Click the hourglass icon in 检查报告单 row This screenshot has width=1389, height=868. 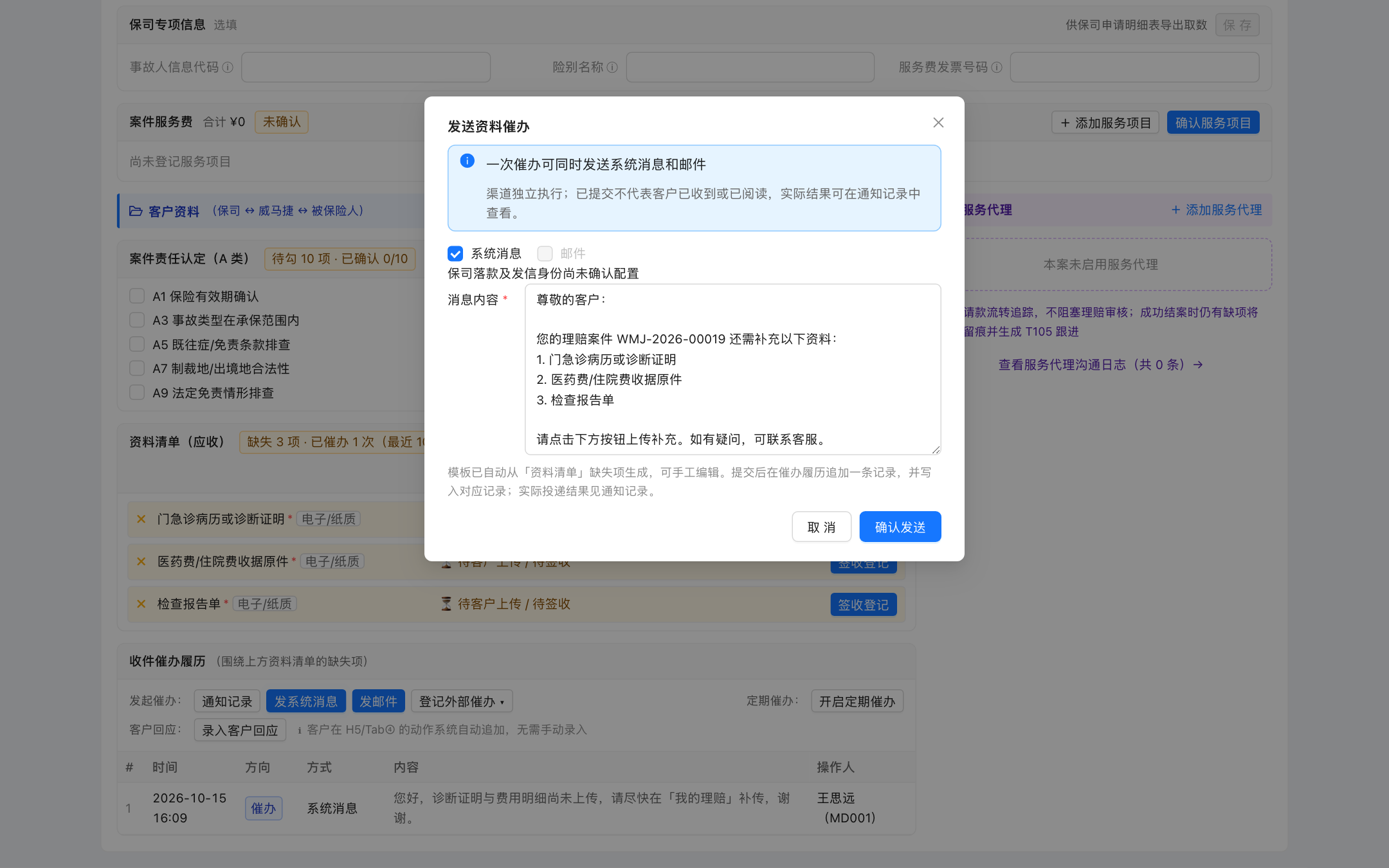pyautogui.click(x=446, y=604)
